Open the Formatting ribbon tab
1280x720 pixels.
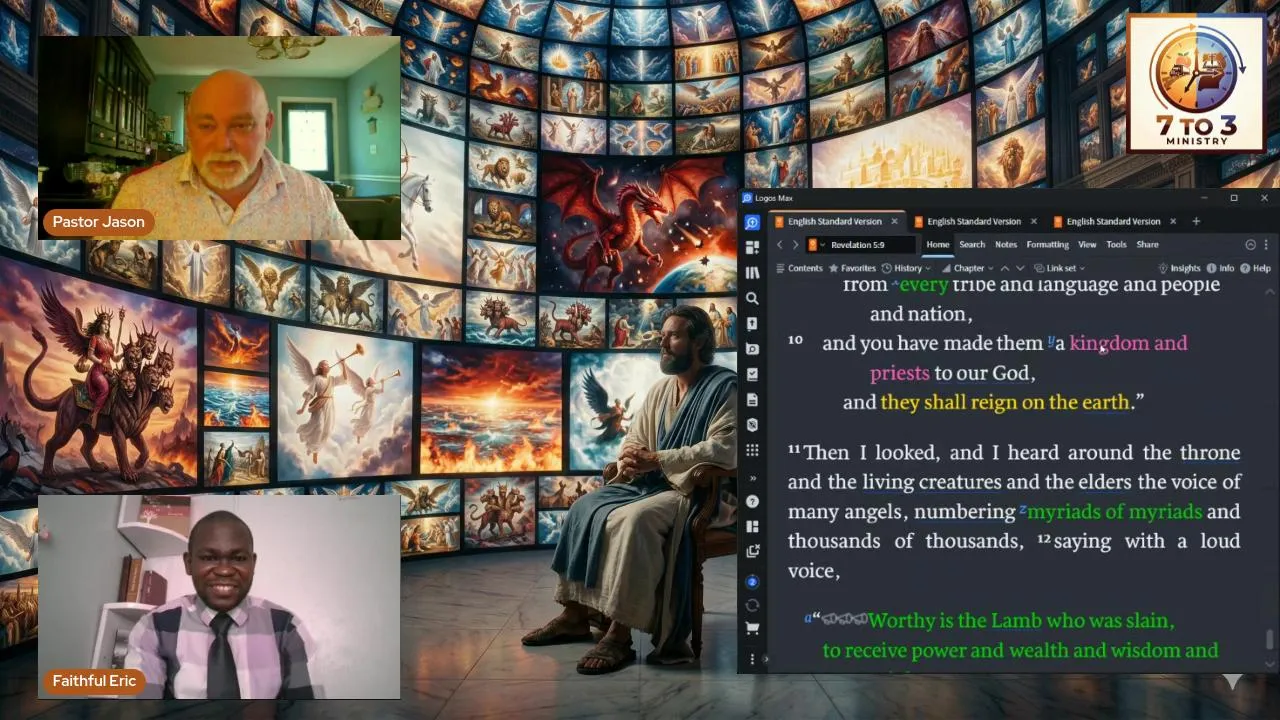click(x=1048, y=245)
